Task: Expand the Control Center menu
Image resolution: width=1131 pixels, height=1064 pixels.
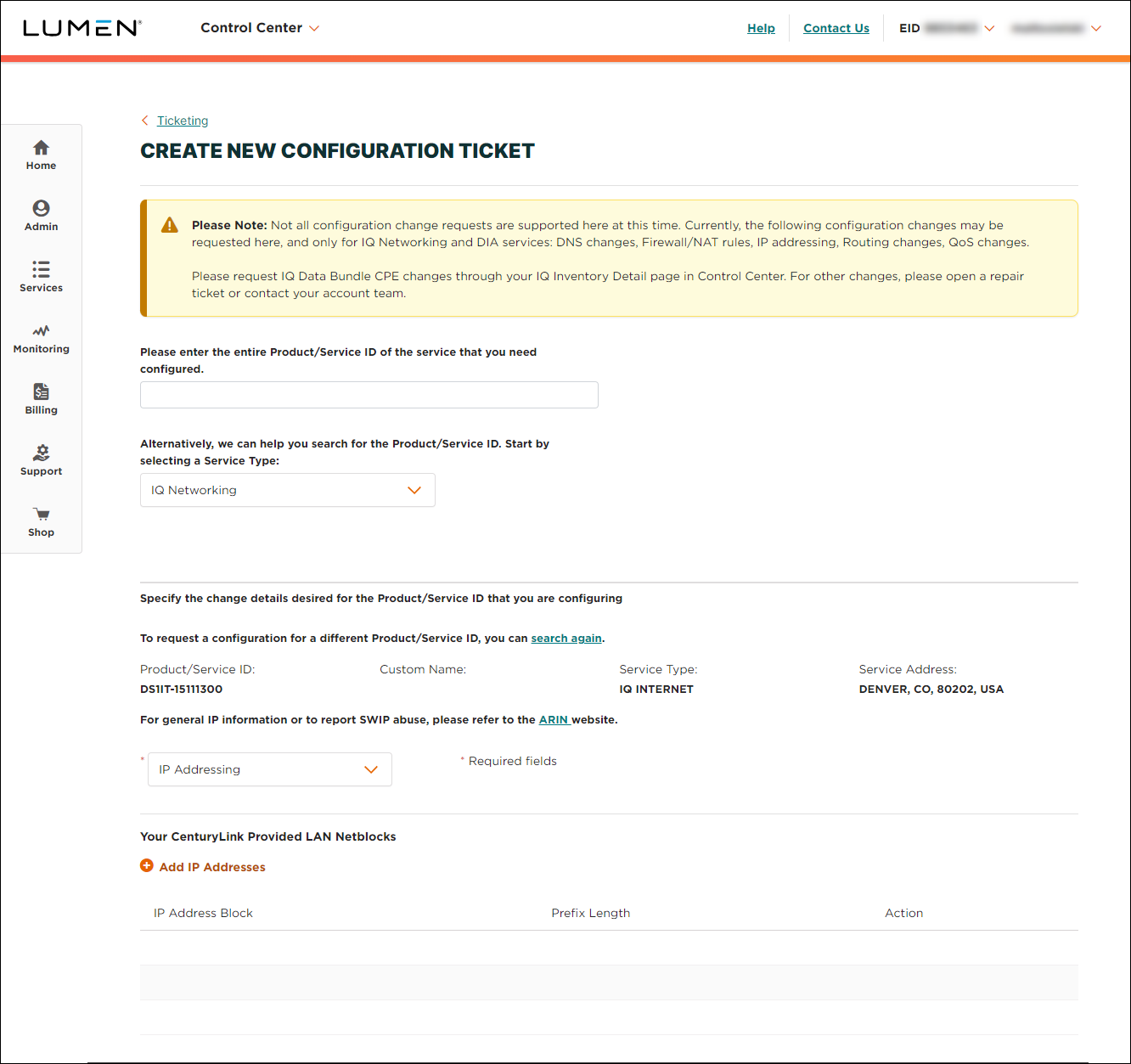Action: 260,28
